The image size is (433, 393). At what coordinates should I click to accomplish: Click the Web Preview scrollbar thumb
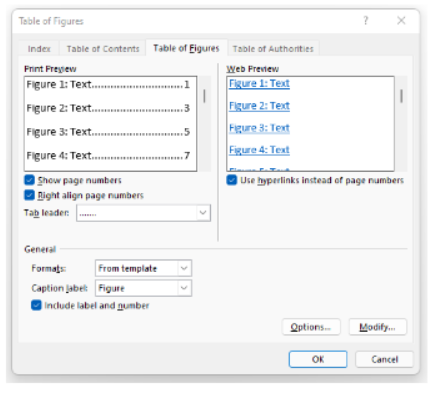[x=401, y=96]
